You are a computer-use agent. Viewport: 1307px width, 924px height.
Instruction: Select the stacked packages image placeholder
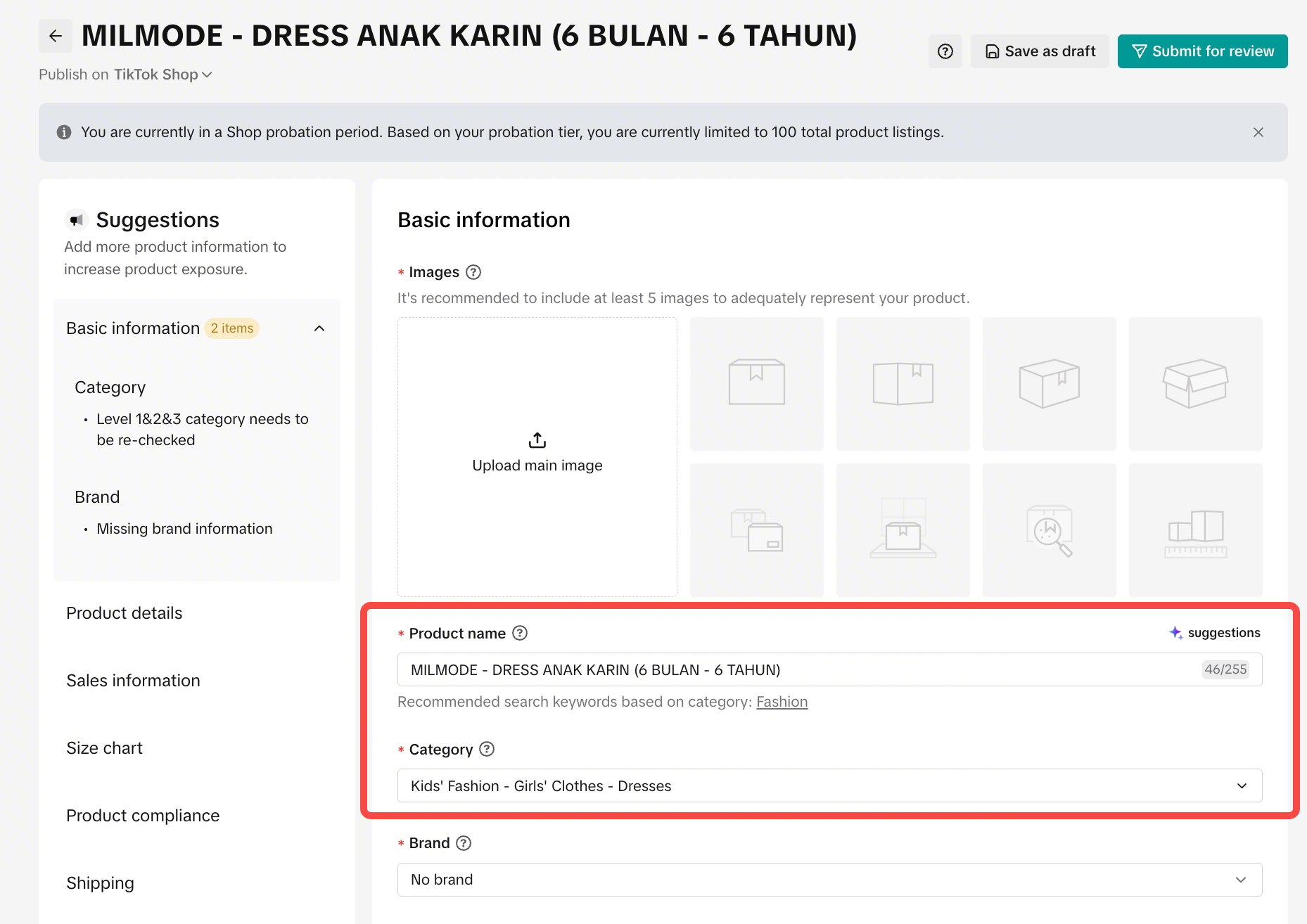pyautogui.click(x=757, y=530)
